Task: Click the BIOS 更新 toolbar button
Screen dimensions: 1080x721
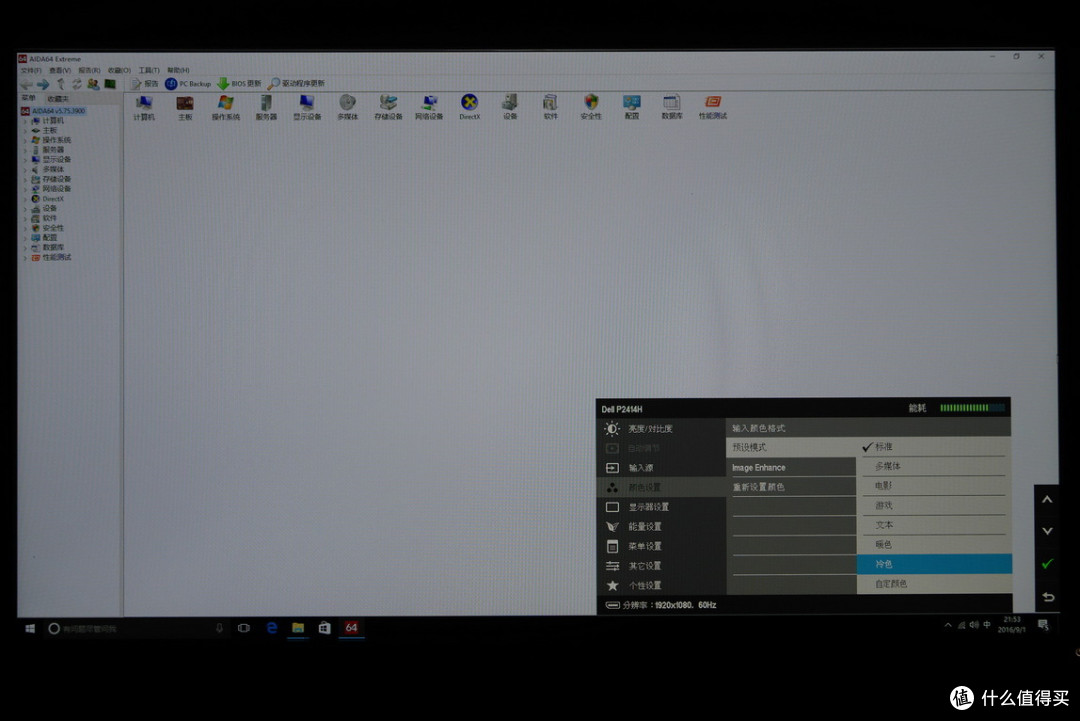Action: tap(240, 84)
